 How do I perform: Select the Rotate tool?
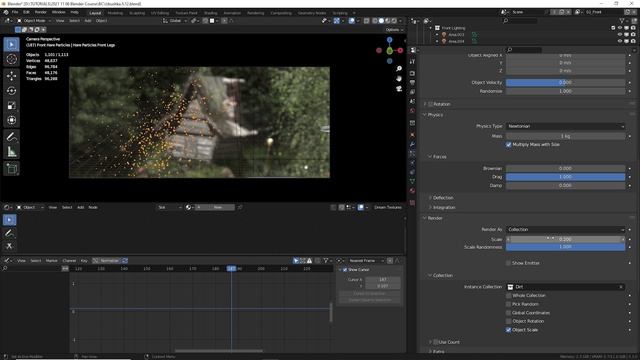[11, 91]
